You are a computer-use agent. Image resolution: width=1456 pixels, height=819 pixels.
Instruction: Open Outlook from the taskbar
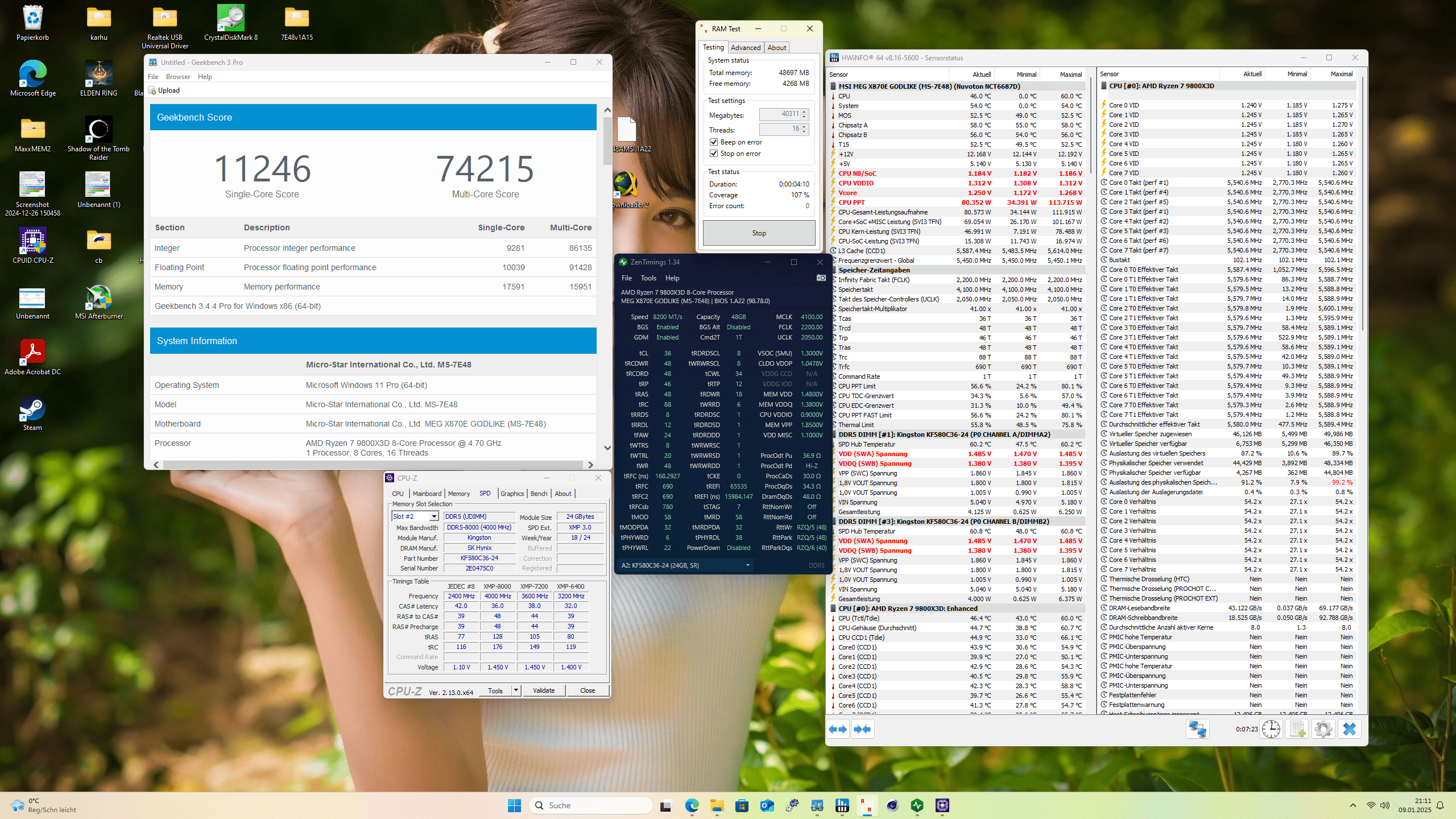point(767,805)
